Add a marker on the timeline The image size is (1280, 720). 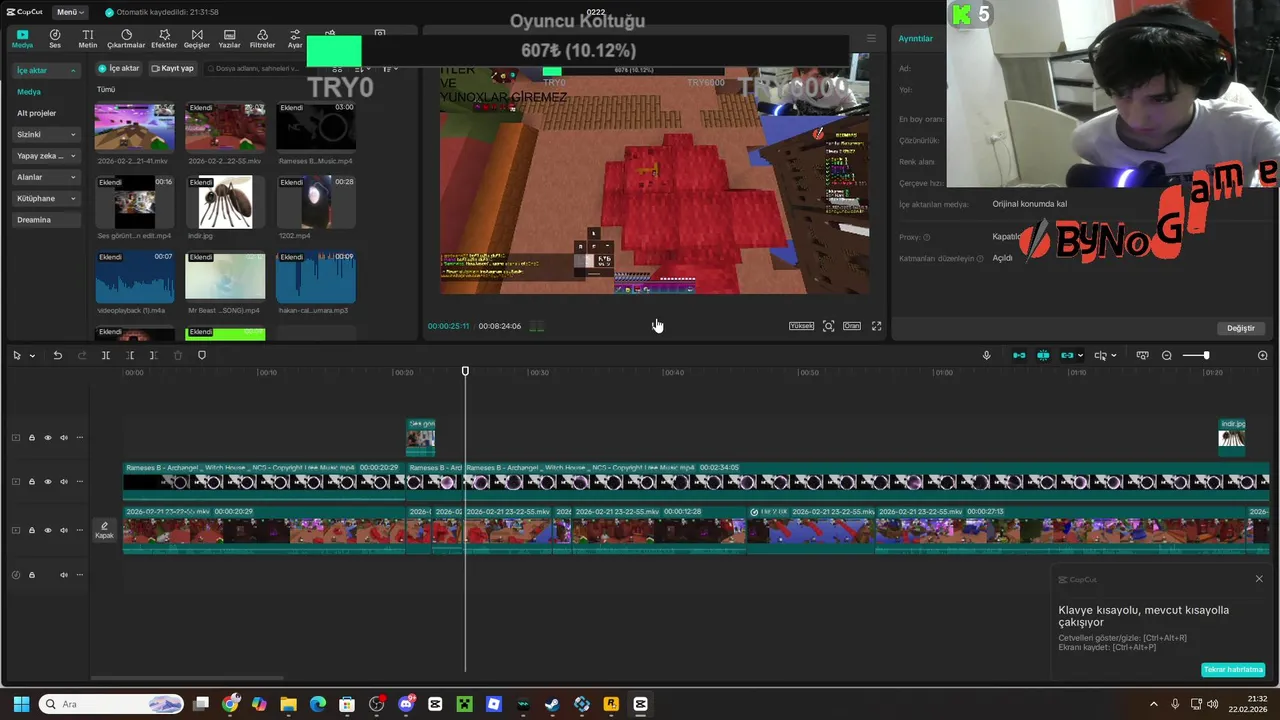click(x=202, y=356)
